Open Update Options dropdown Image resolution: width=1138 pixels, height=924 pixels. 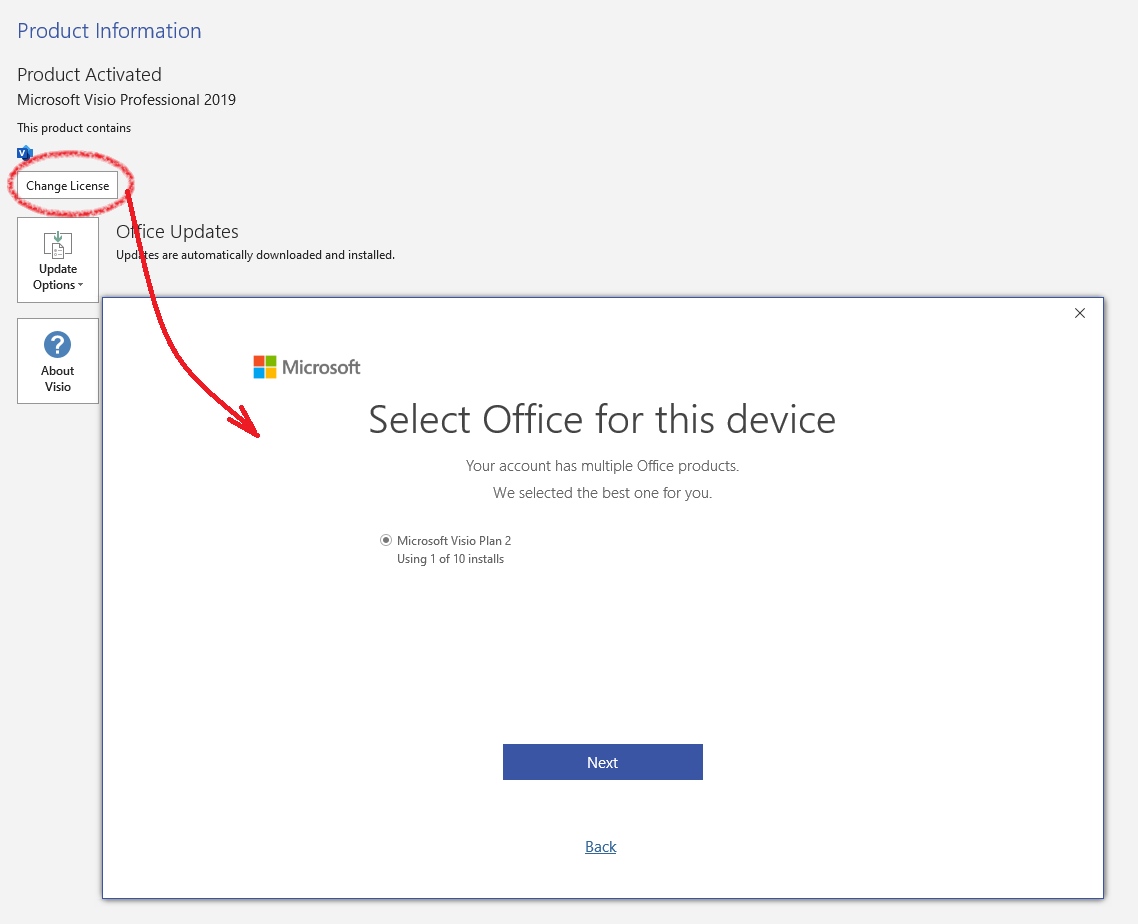[58, 260]
